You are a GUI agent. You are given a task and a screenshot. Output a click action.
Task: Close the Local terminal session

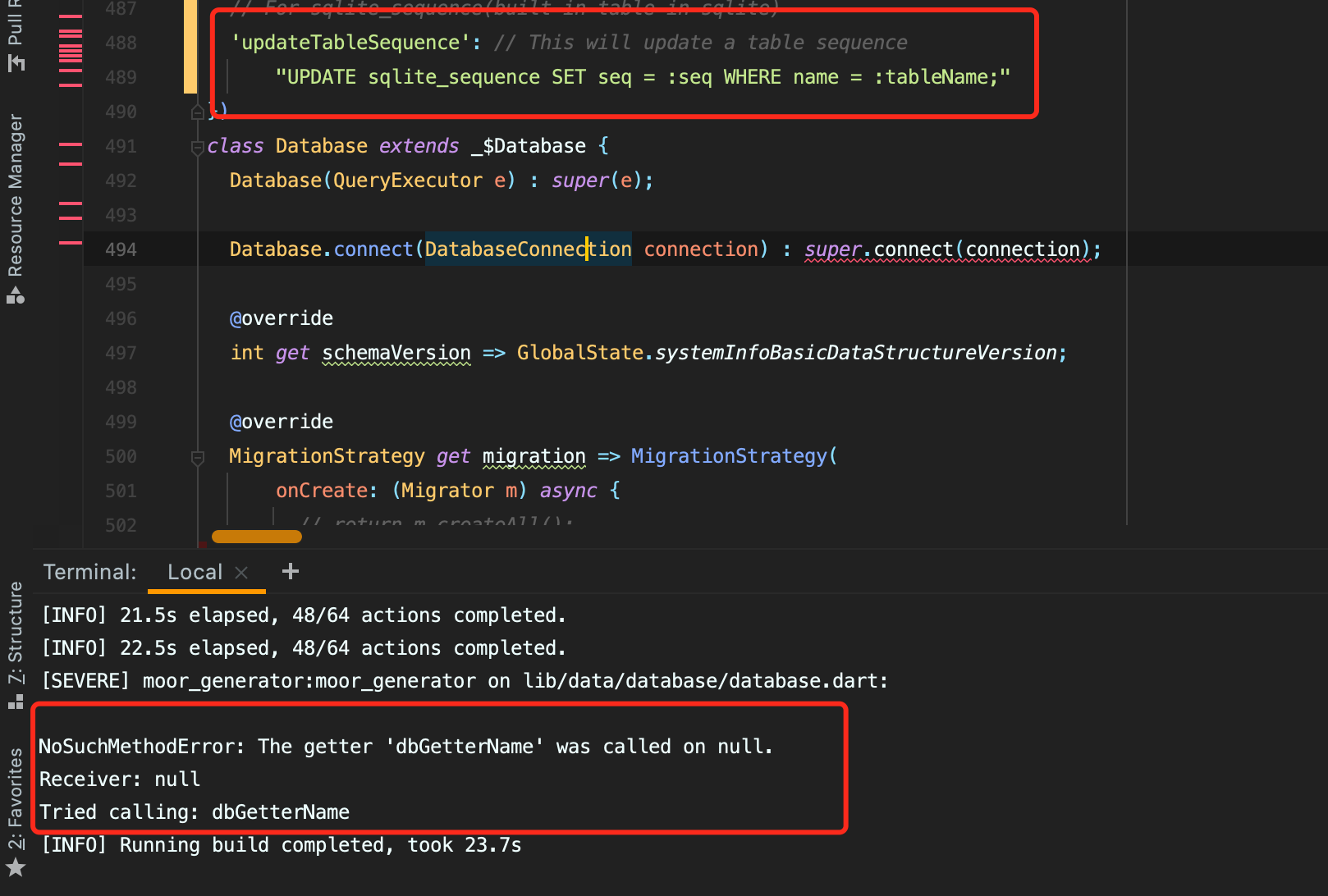point(242,572)
